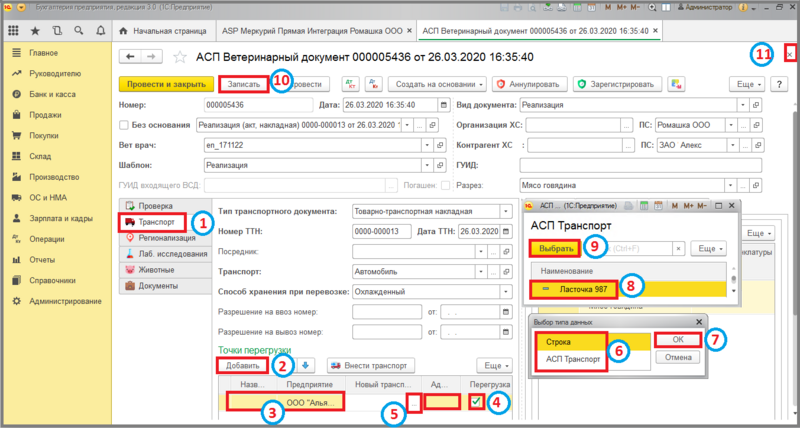Click the Зарегистрировать button
The height and width of the screenshot is (428, 800).
pyautogui.click(x=617, y=84)
